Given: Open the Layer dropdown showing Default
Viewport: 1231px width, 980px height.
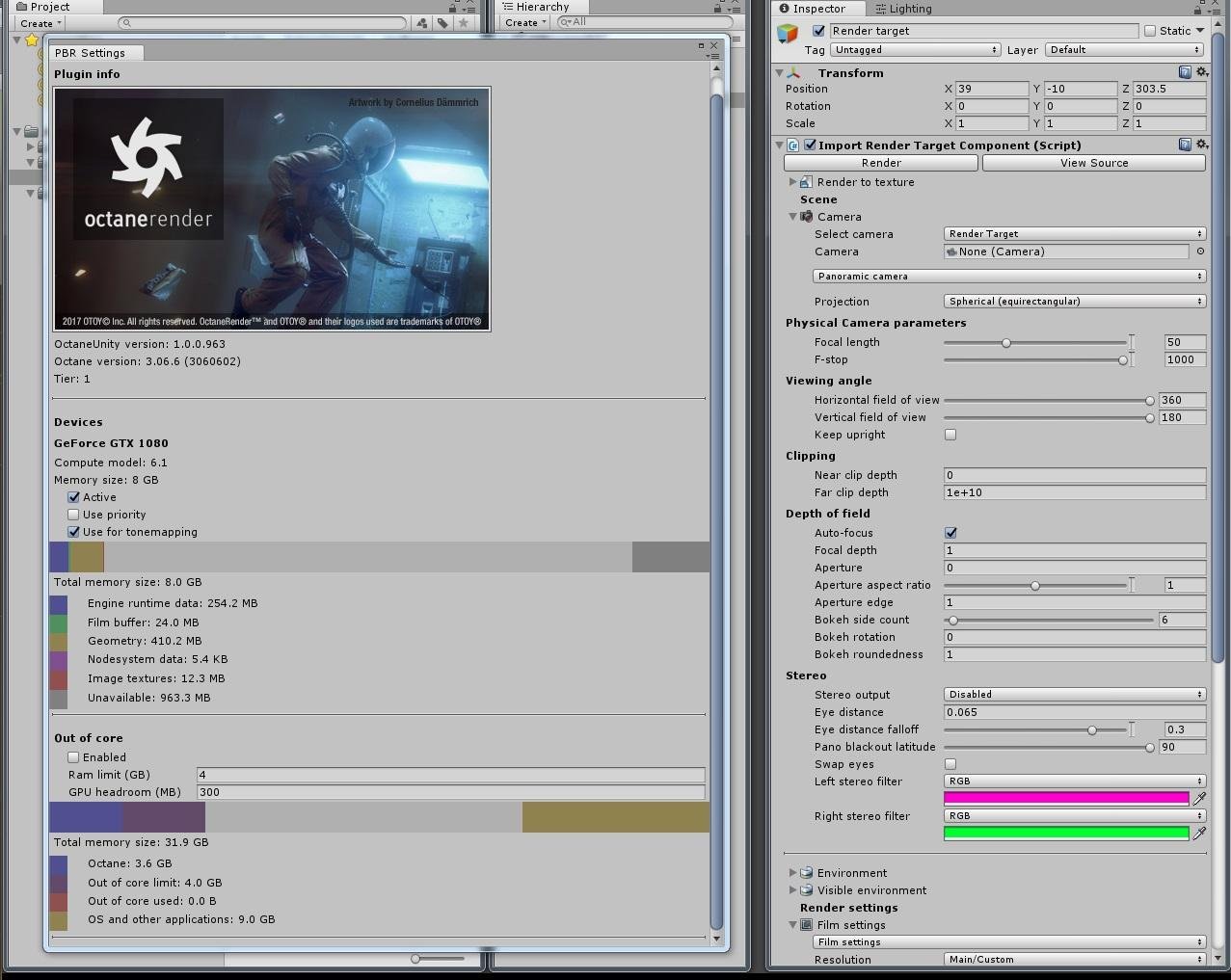Looking at the screenshot, I should [x=1125, y=50].
